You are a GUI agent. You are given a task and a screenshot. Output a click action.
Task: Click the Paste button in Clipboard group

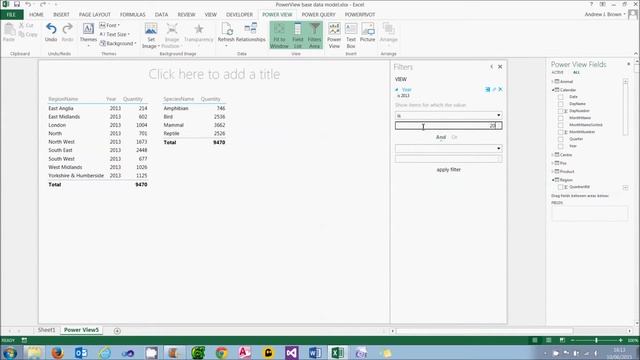tap(9, 32)
